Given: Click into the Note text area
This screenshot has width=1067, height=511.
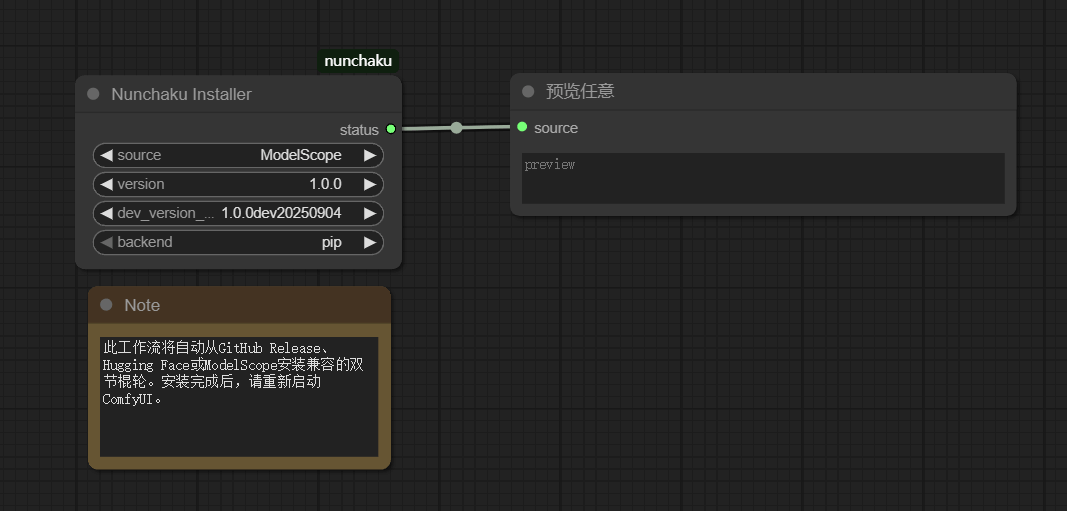Looking at the screenshot, I should coord(239,397).
